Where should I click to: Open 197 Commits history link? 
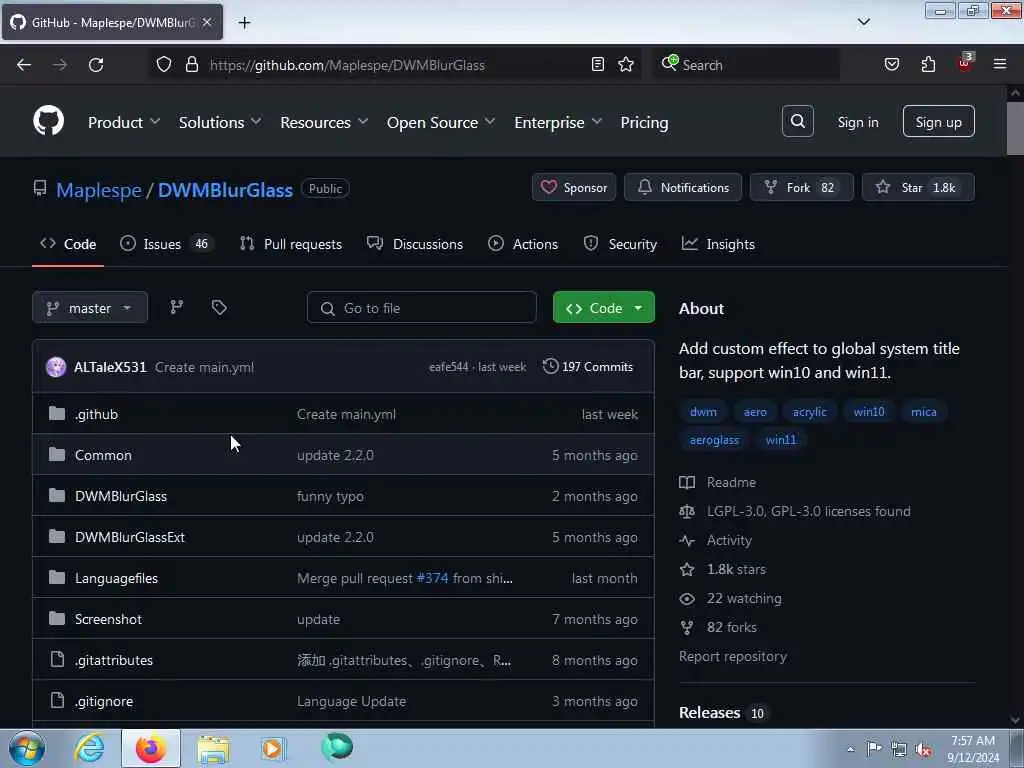pyautogui.click(x=588, y=366)
